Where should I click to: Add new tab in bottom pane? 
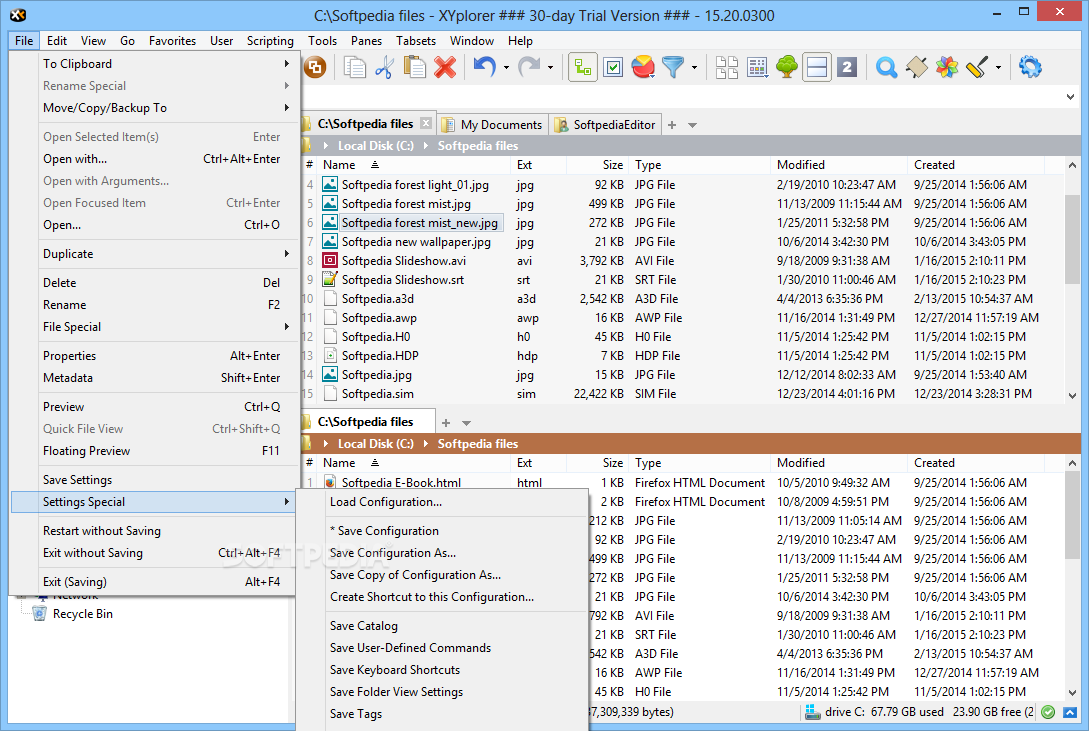click(446, 423)
